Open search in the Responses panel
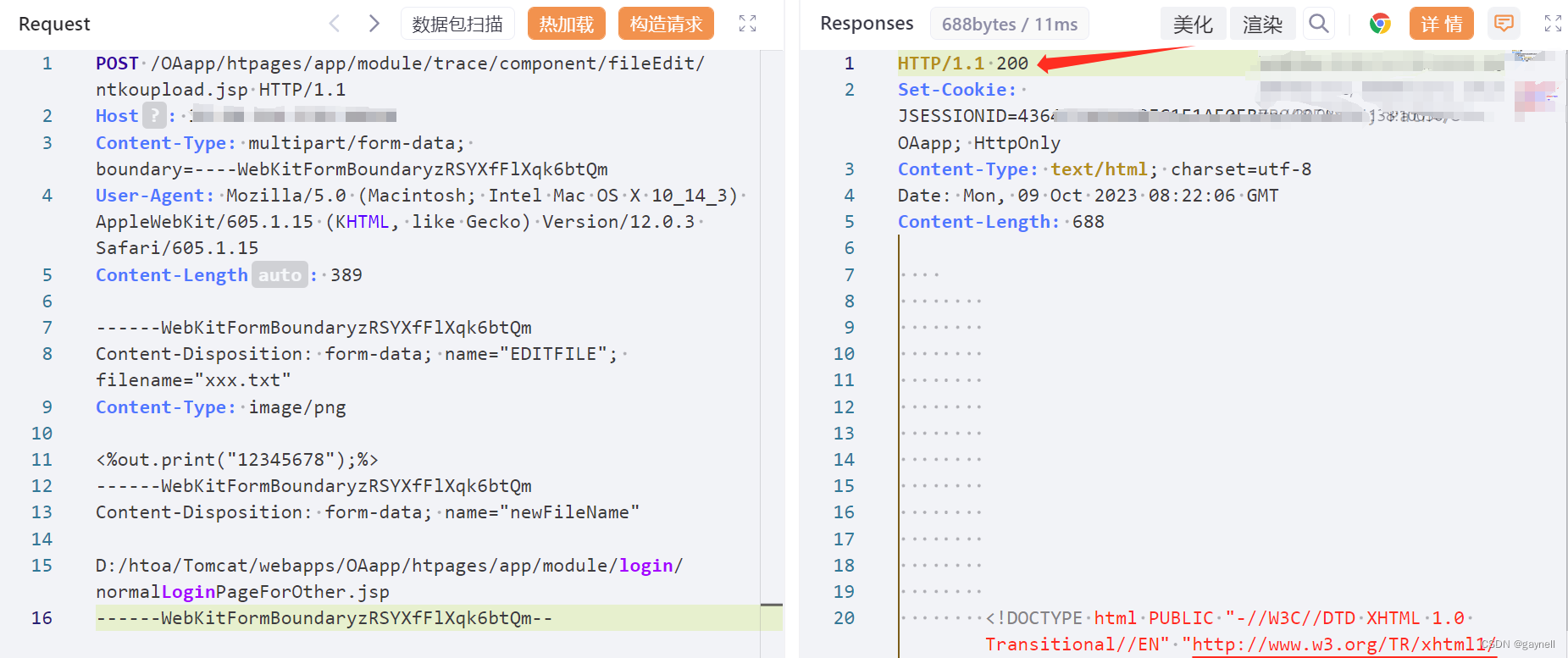The width and height of the screenshot is (1568, 658). 1318,24
